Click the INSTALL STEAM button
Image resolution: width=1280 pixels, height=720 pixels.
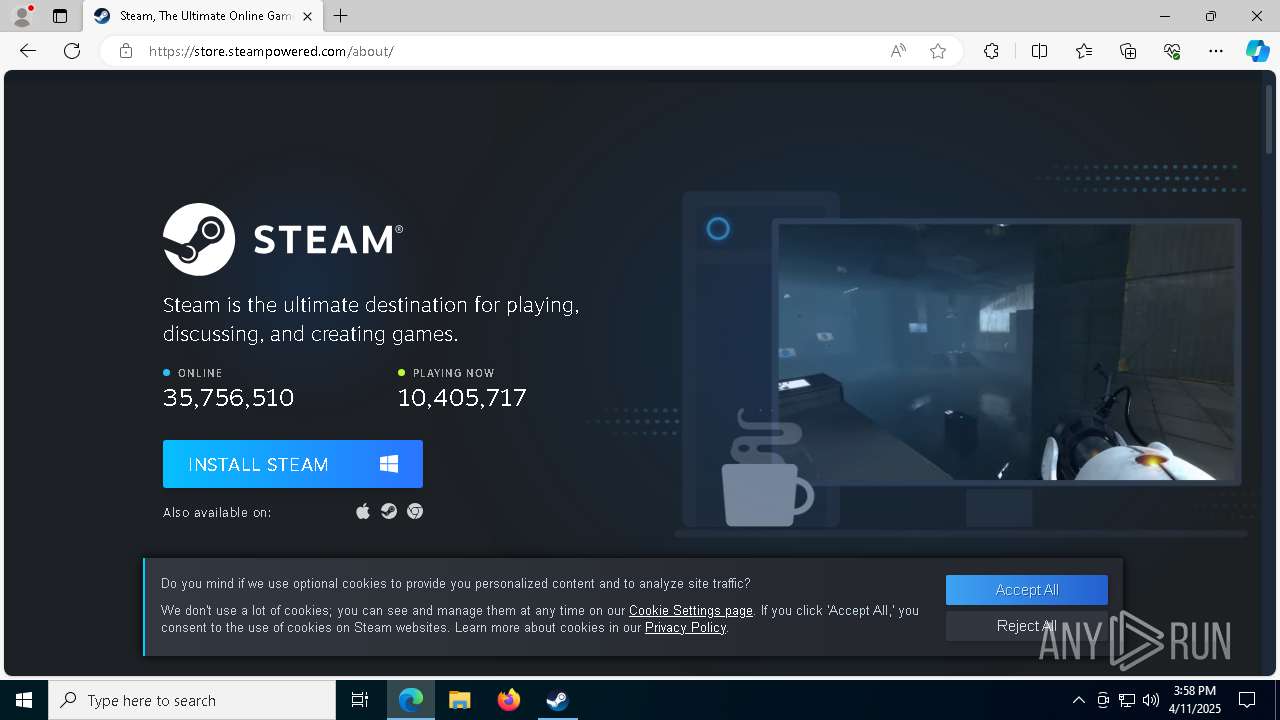click(x=293, y=464)
